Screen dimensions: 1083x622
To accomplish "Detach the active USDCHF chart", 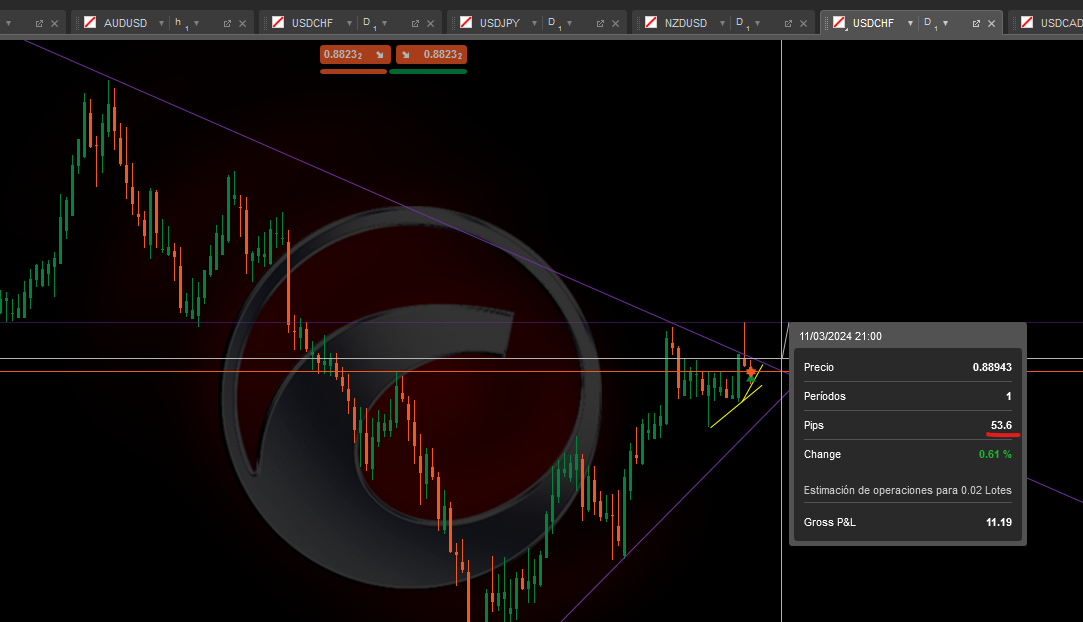I will (976, 23).
